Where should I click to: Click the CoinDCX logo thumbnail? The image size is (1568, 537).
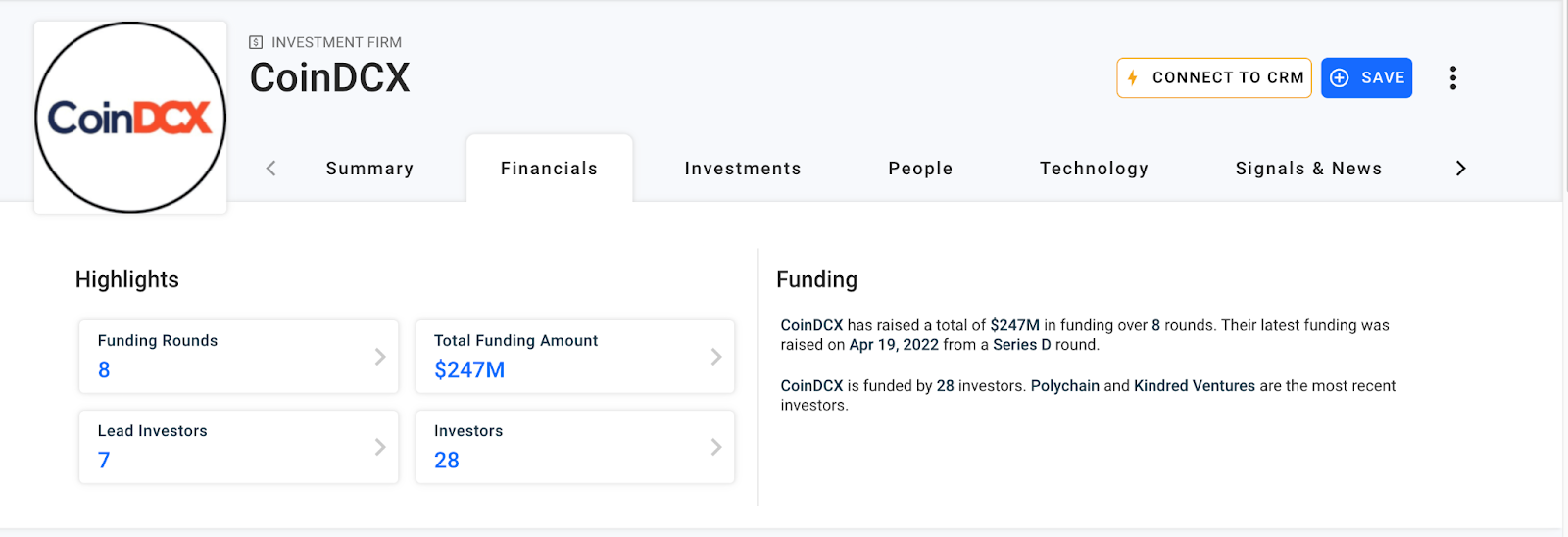point(130,118)
